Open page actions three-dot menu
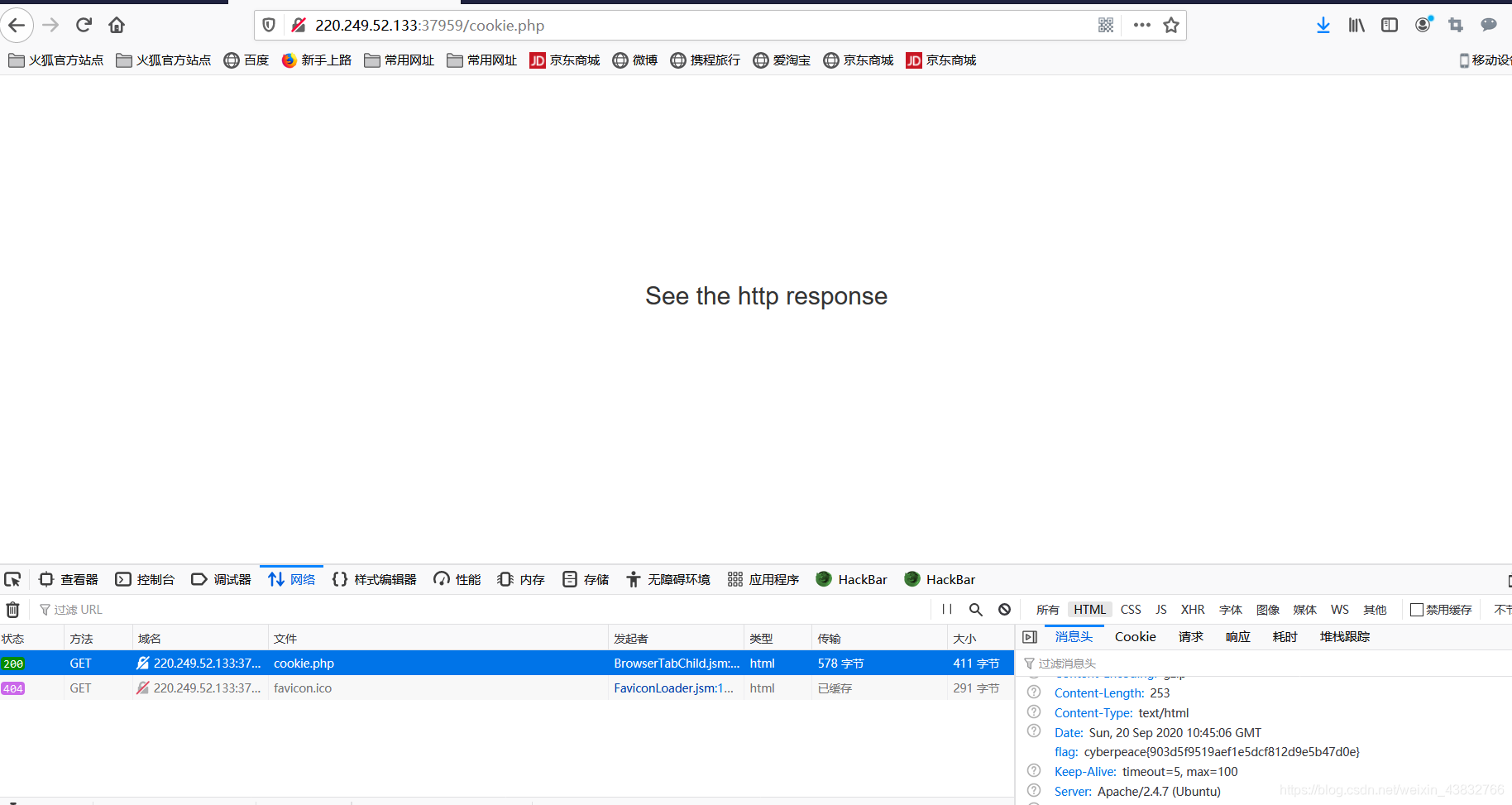 point(1142,25)
